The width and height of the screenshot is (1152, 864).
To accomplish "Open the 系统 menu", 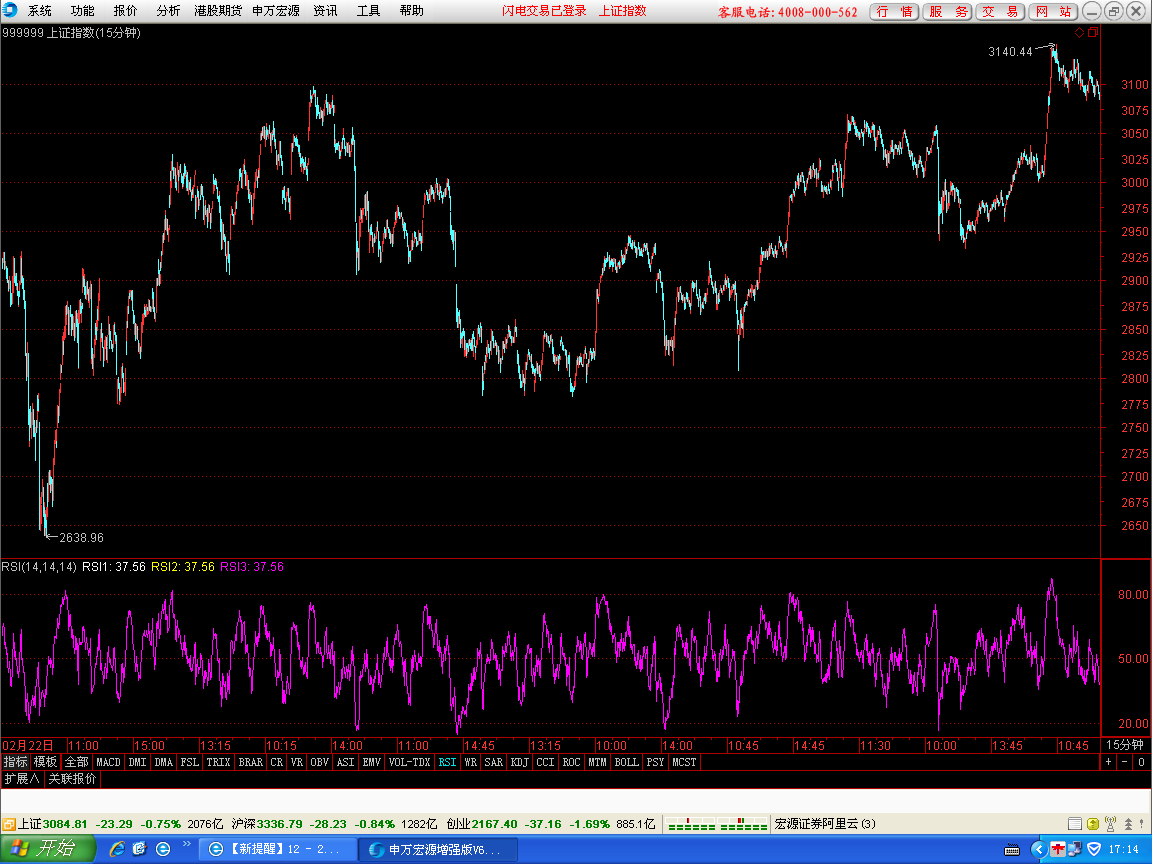I will coord(40,11).
